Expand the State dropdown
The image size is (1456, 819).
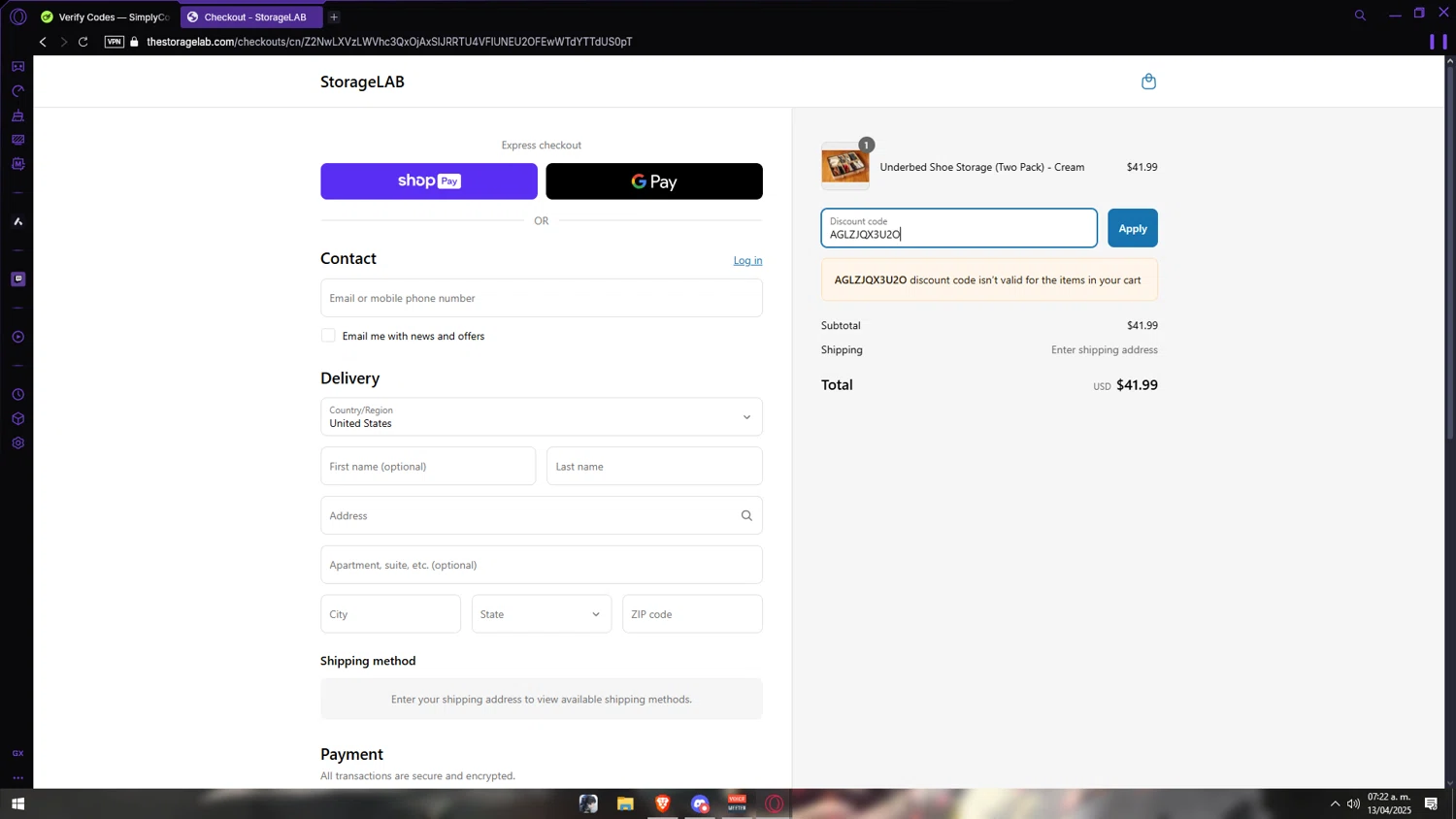click(542, 614)
